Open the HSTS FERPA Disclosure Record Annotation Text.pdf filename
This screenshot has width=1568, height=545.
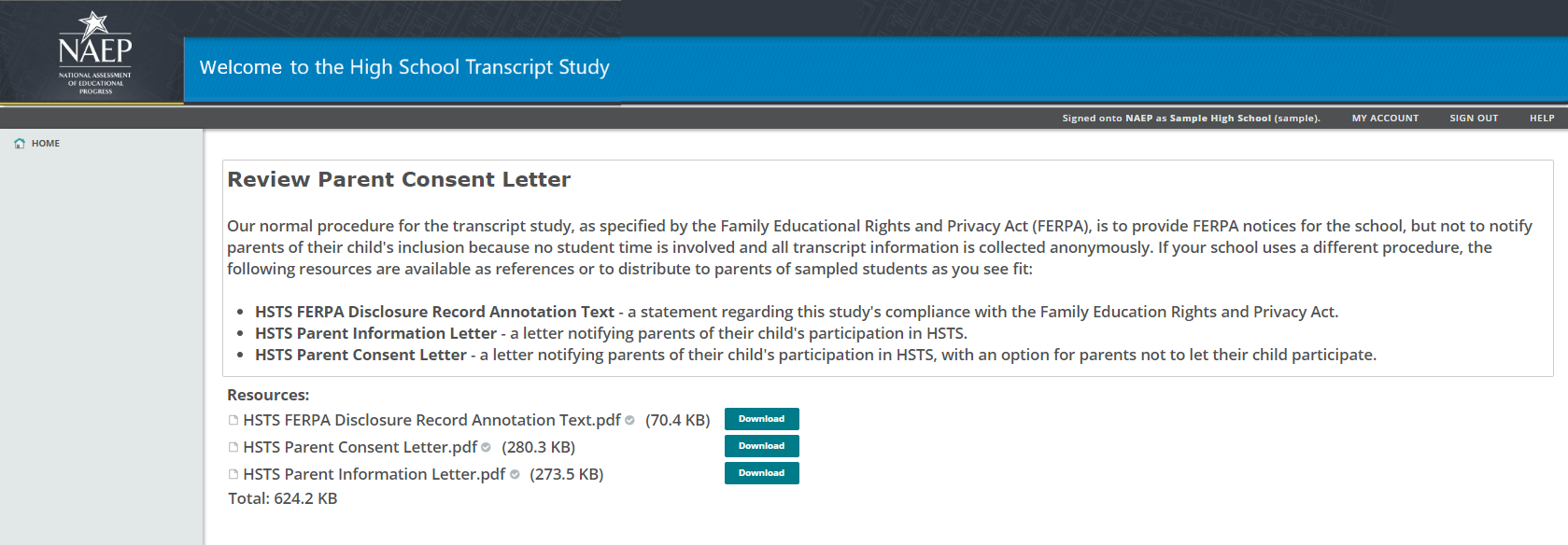pyautogui.click(x=431, y=420)
